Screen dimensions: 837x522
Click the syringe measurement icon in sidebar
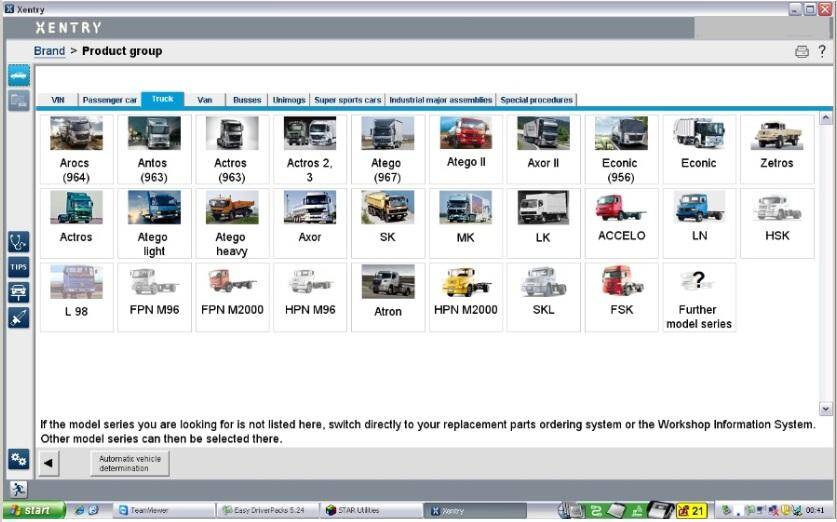(19, 317)
